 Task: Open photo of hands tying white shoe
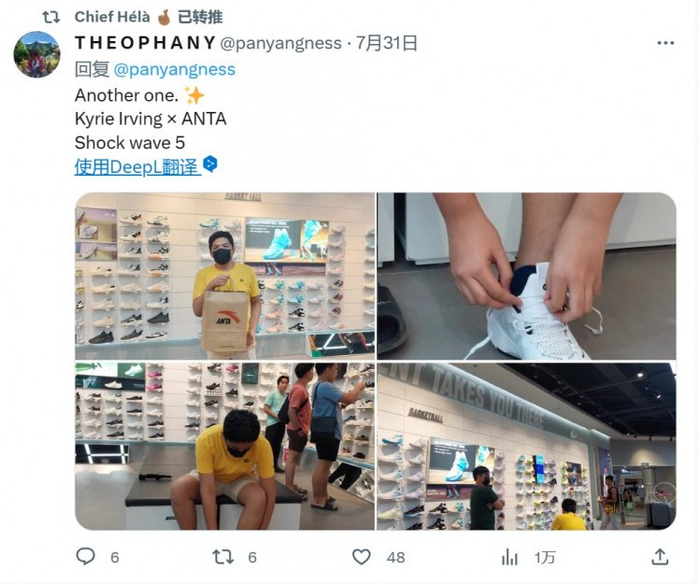[526, 276]
